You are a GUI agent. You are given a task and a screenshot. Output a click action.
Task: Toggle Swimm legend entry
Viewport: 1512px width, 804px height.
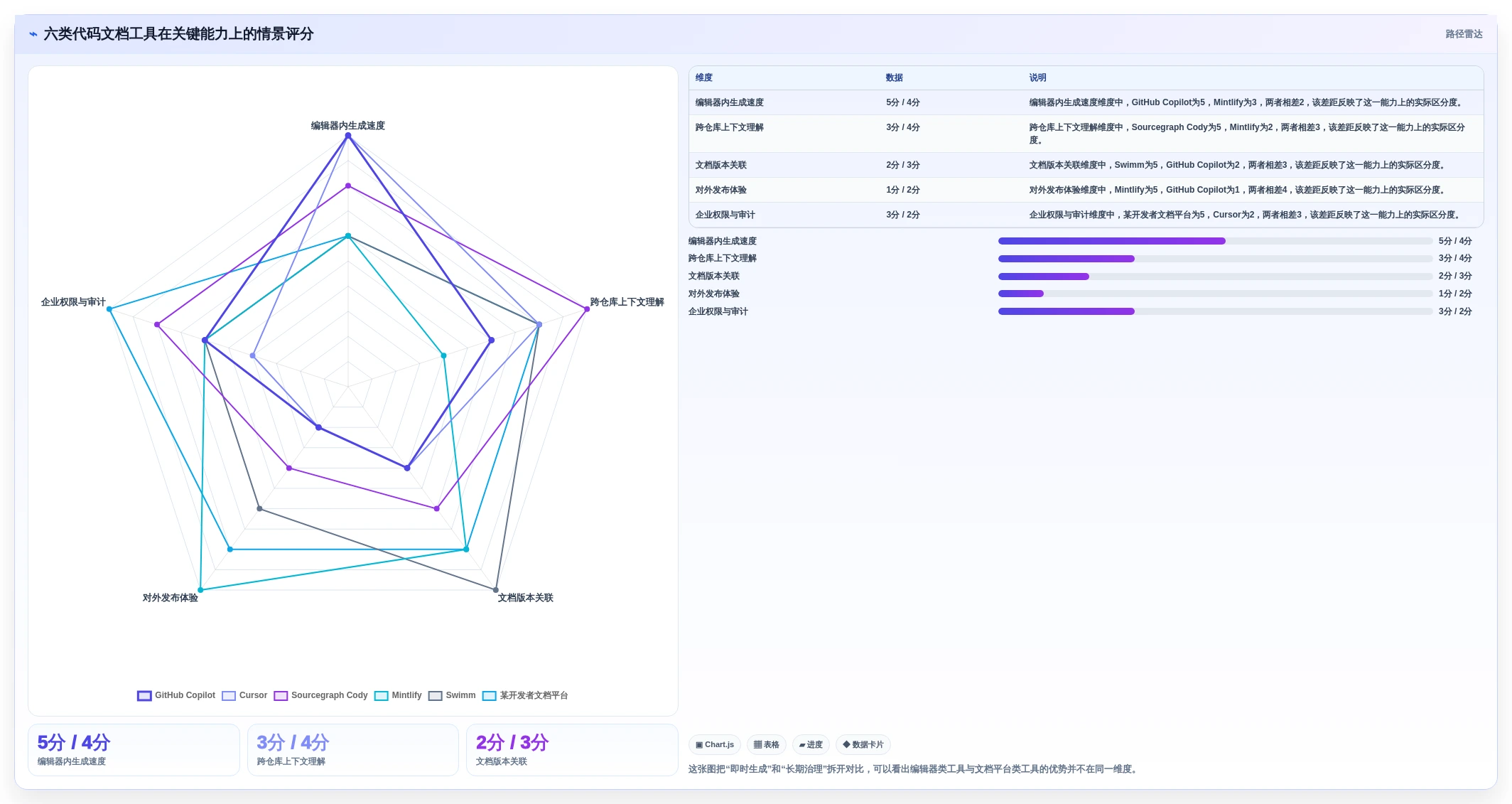point(452,695)
